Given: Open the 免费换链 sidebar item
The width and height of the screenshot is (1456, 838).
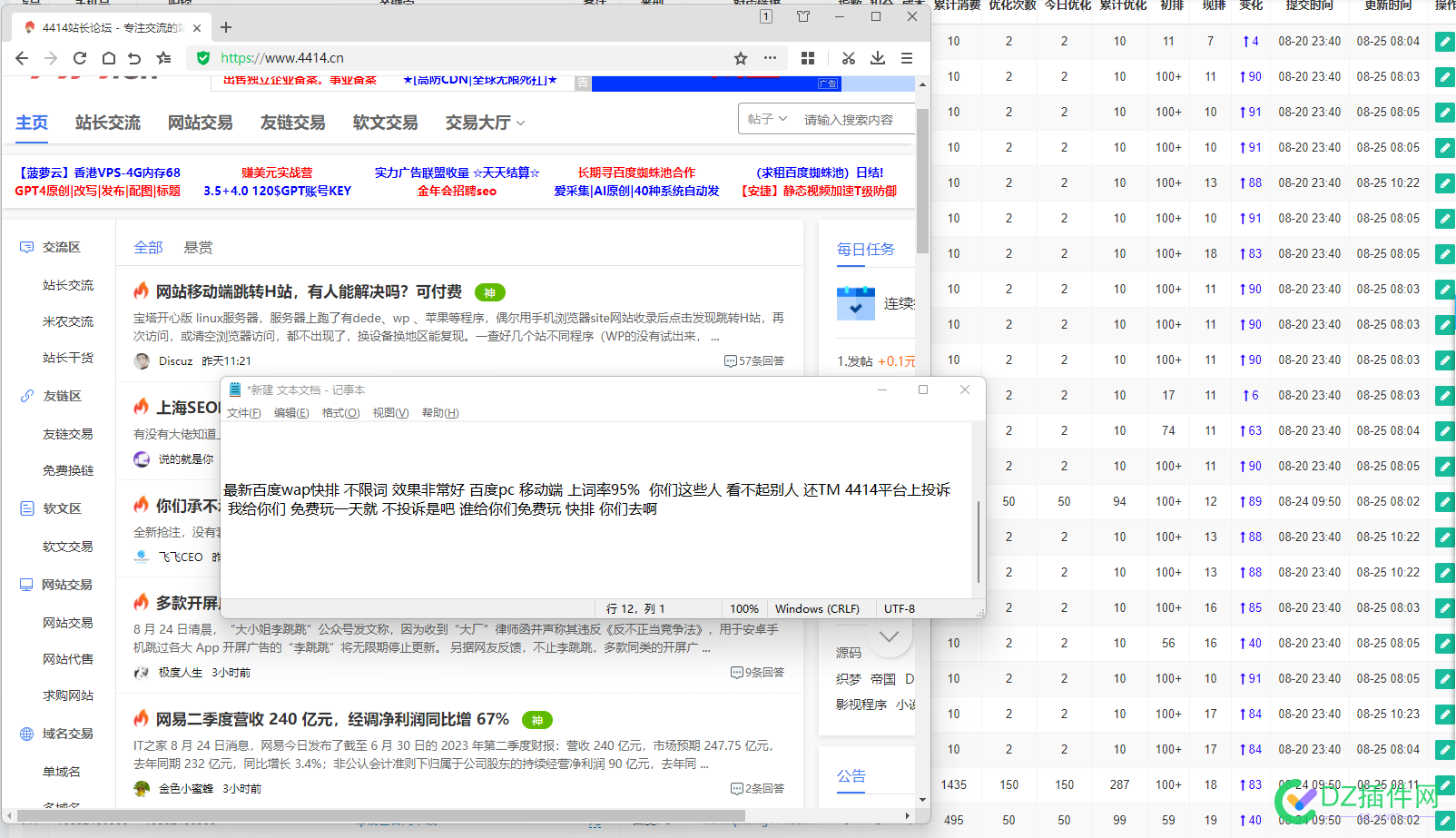Looking at the screenshot, I should coord(68,470).
